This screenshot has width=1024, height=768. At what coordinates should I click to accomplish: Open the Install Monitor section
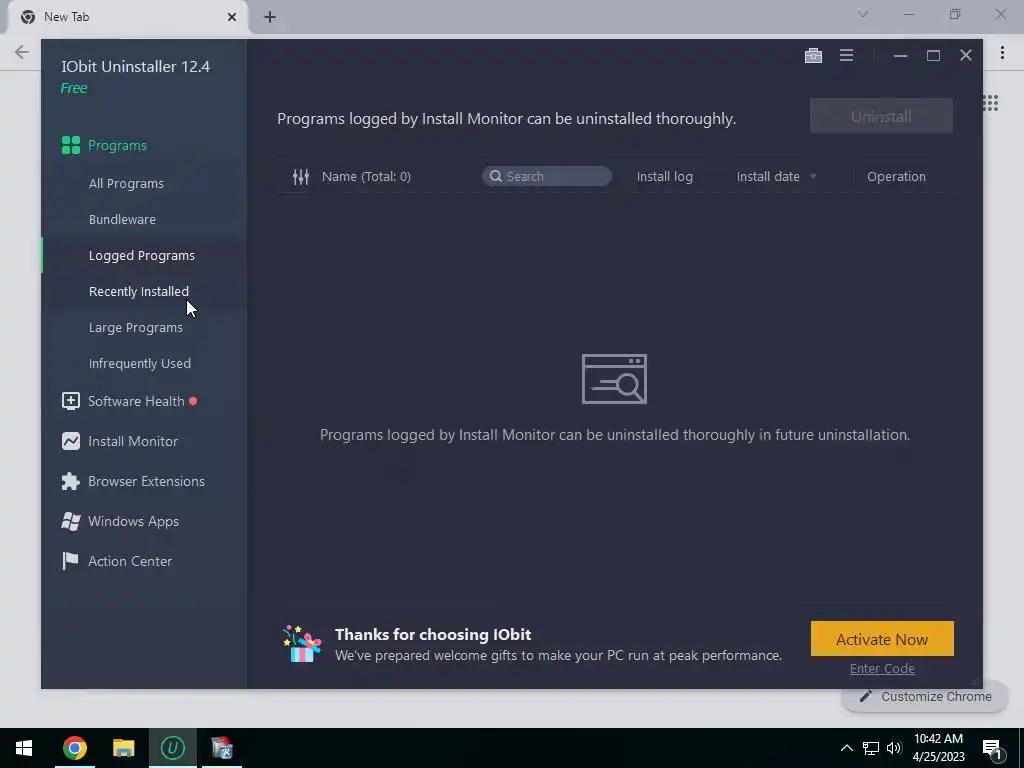pos(133,441)
